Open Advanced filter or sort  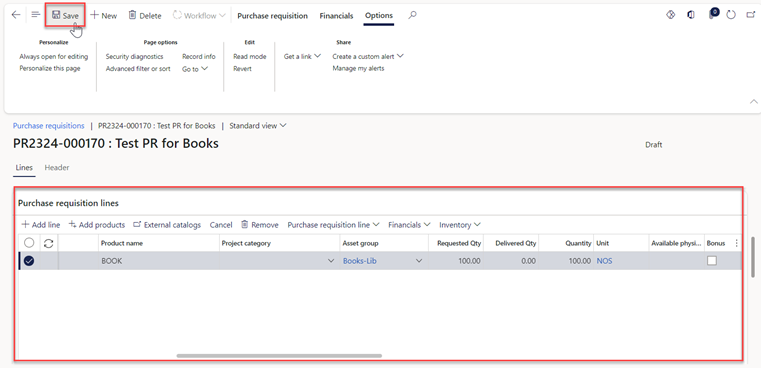tap(138, 68)
